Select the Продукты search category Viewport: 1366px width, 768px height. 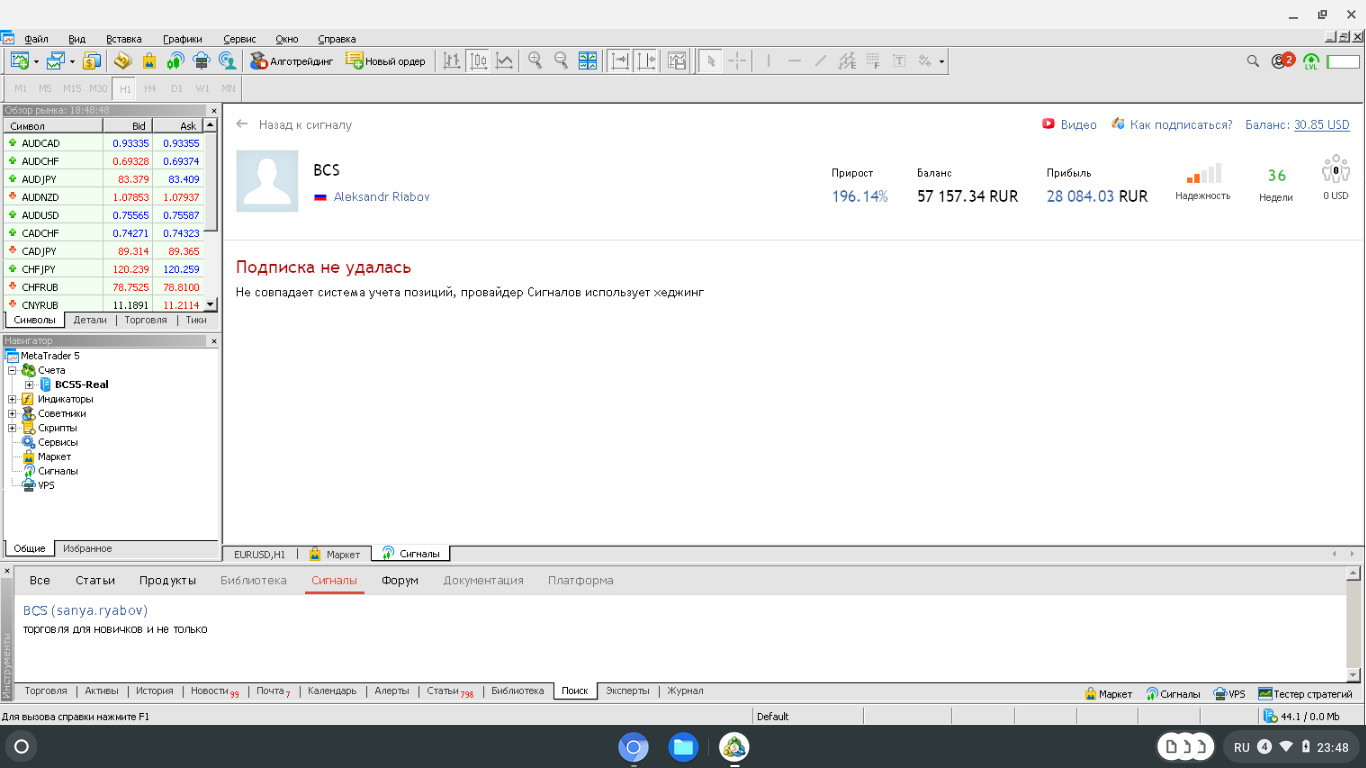pyautogui.click(x=168, y=580)
